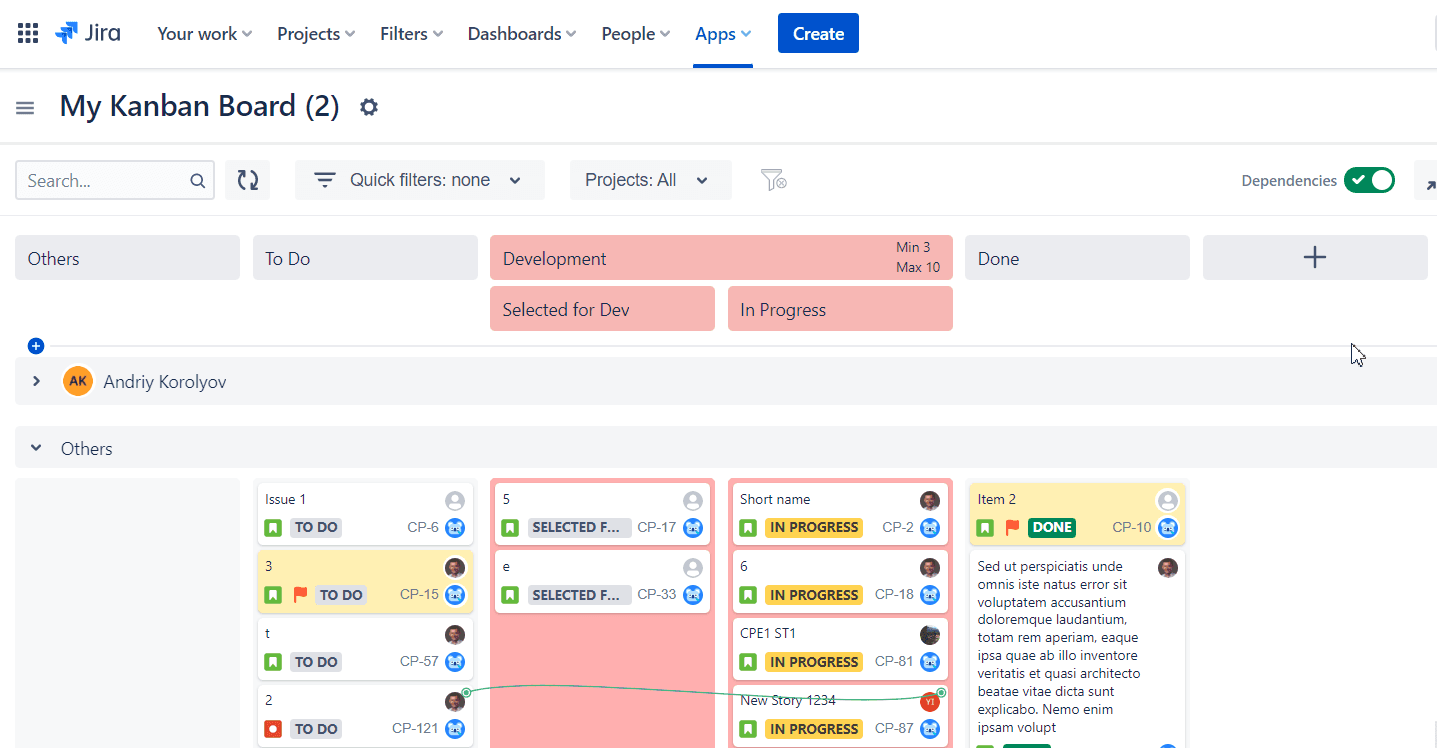Click the Create button
The width and height of the screenshot is (1437, 748).
click(x=818, y=33)
